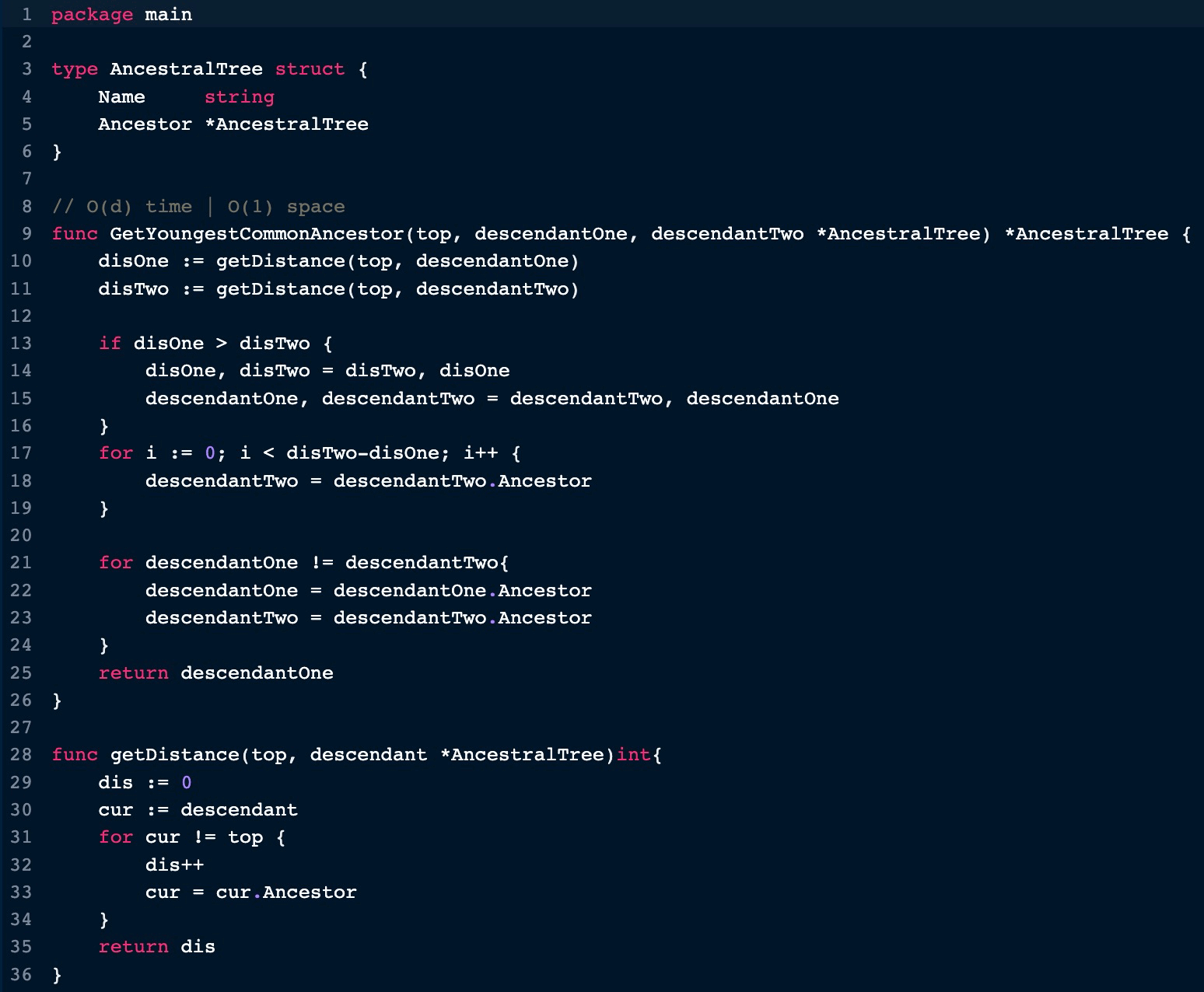
Task: Click the "if" keyword on line 13
Action: pyautogui.click(x=110, y=344)
